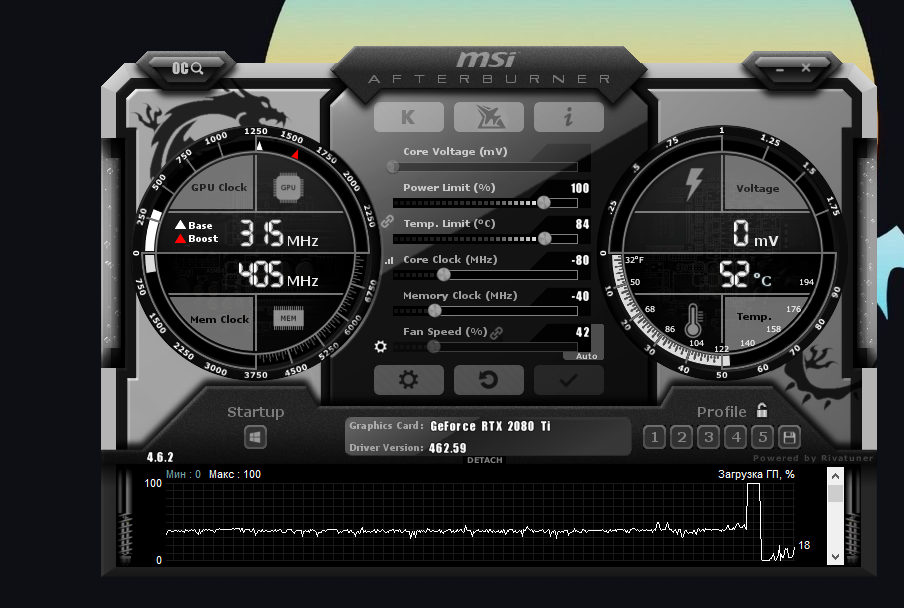Apply settings with the checkmark button
The image size is (904, 608).
[x=568, y=380]
